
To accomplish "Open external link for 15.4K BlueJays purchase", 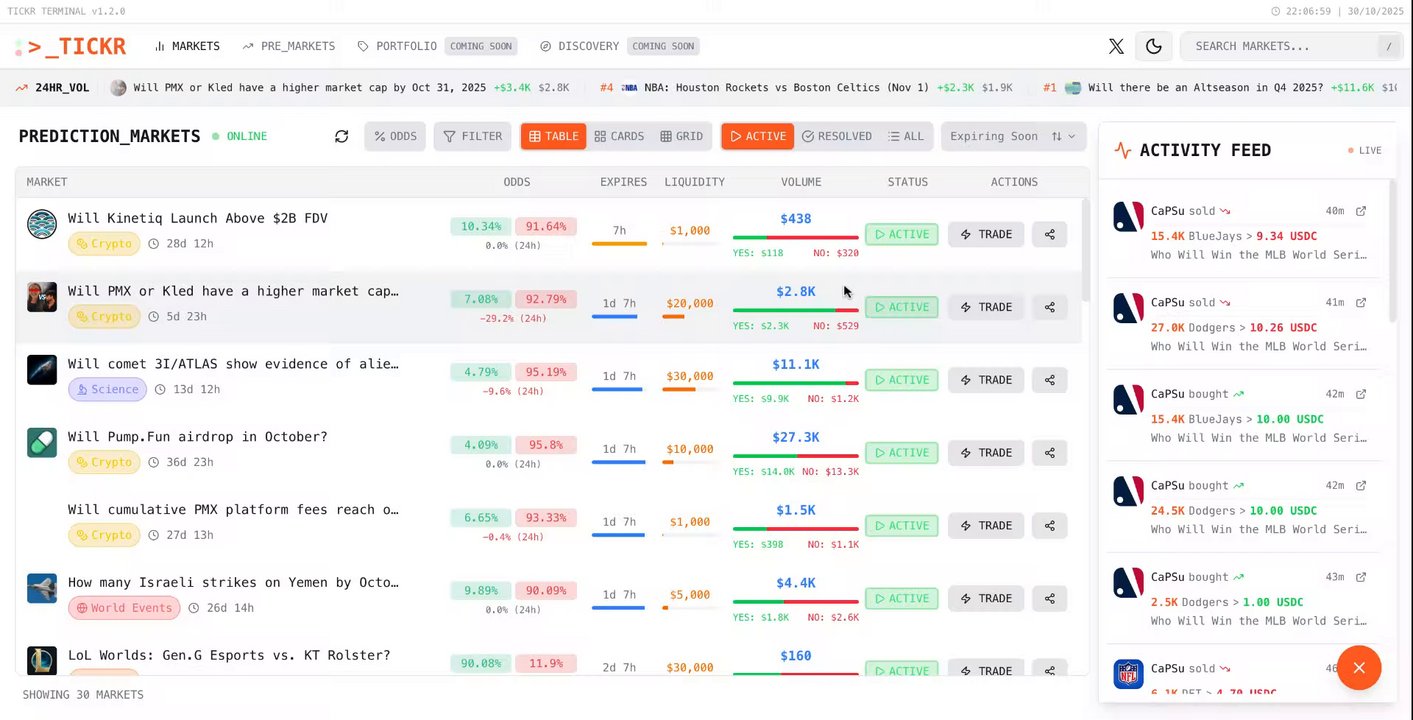I will coord(1360,394).
